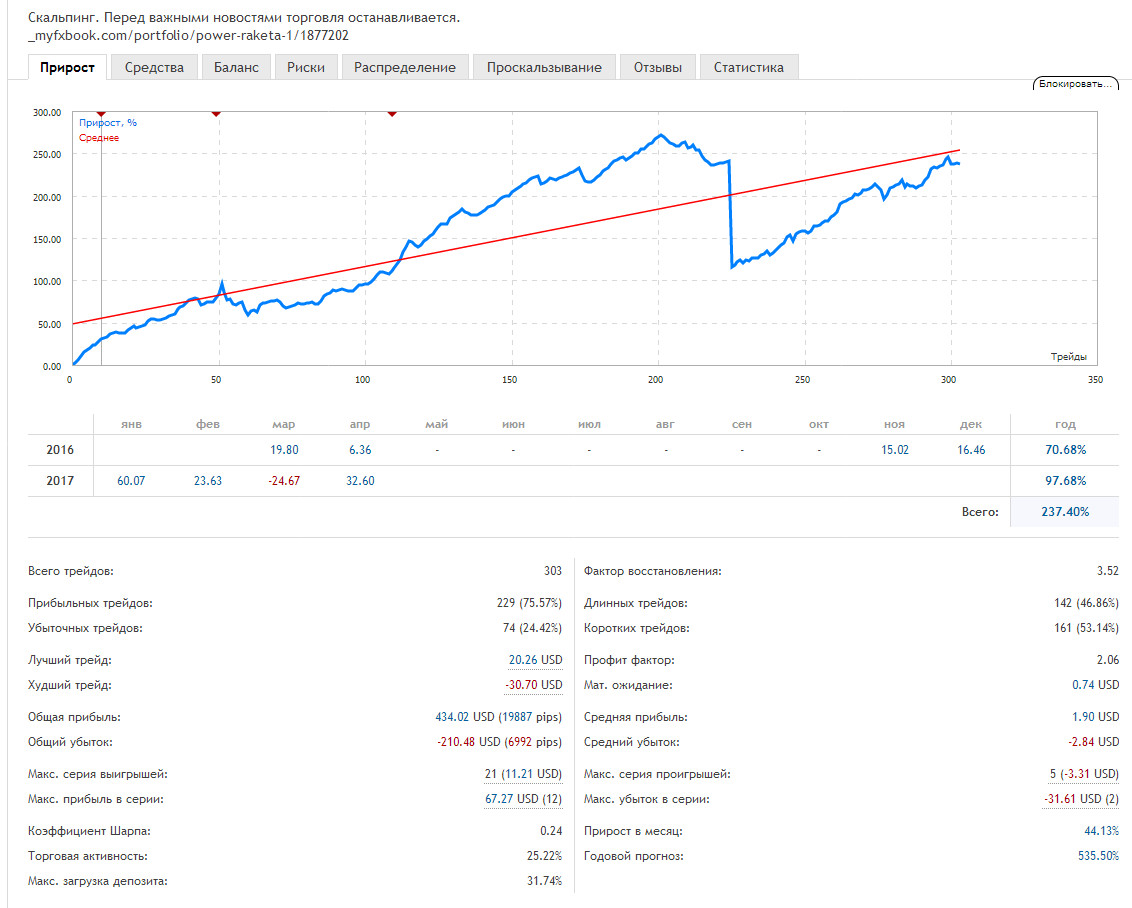1132x908 pixels.
Task: Click trading activity value 25.22%
Action: 544,856
